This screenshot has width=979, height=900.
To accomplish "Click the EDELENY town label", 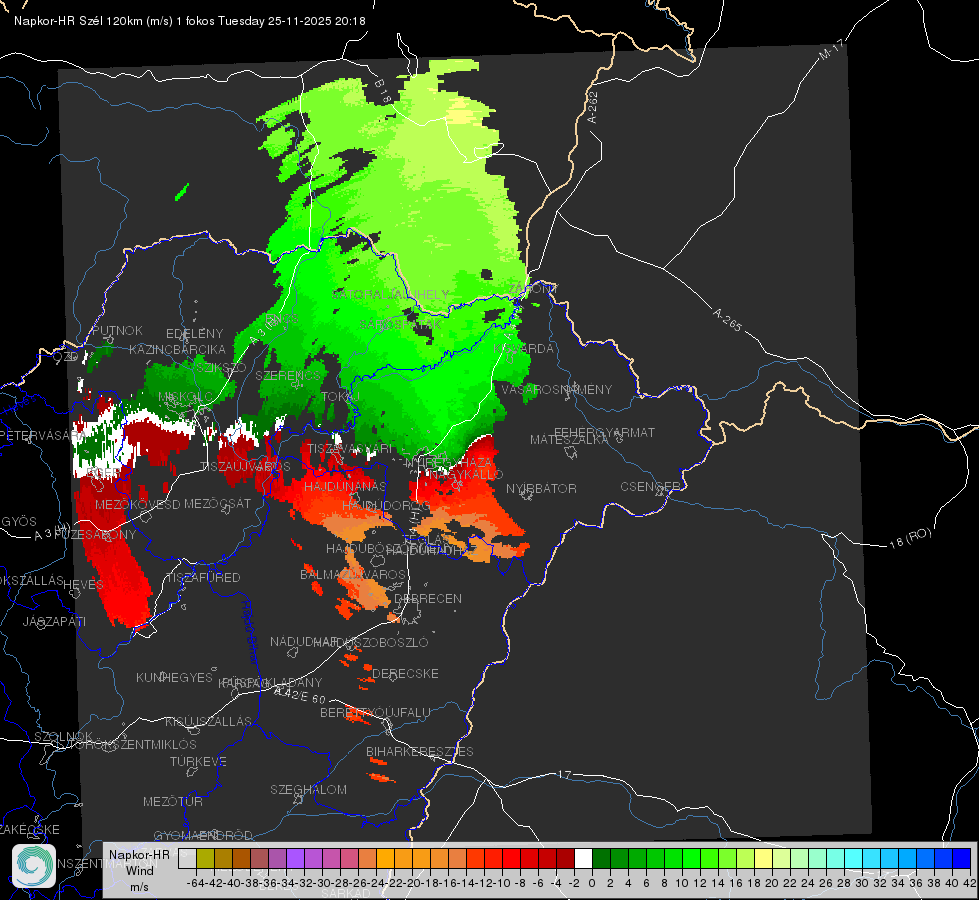I will tap(194, 334).
